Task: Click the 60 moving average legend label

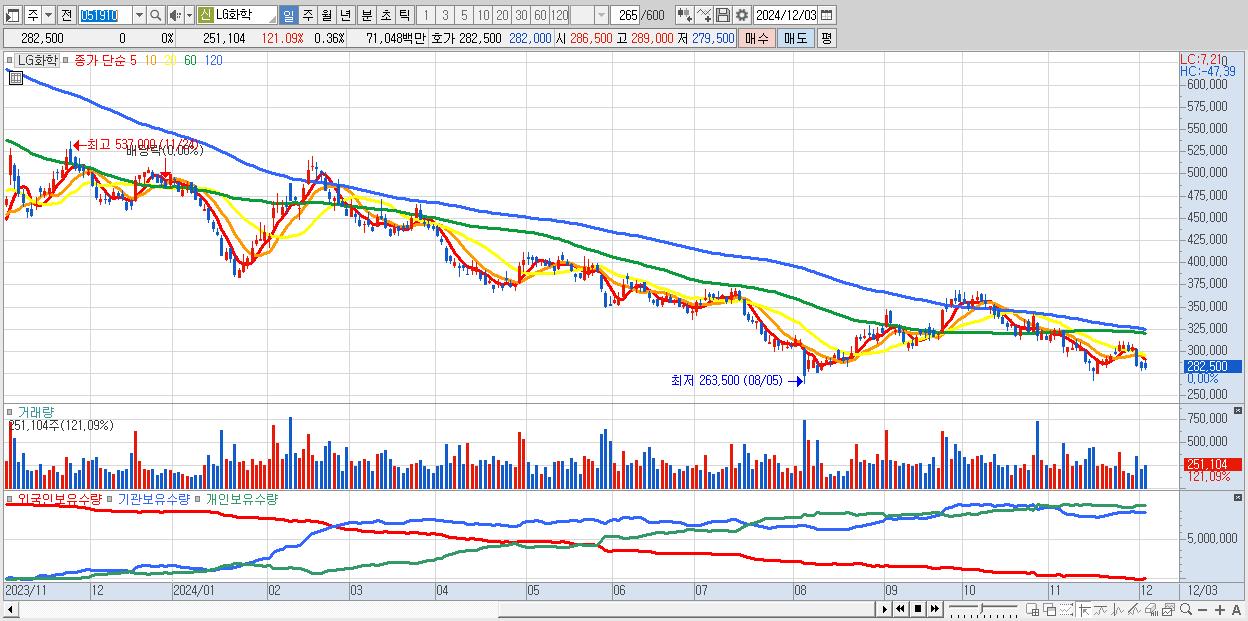Action: (x=190, y=61)
